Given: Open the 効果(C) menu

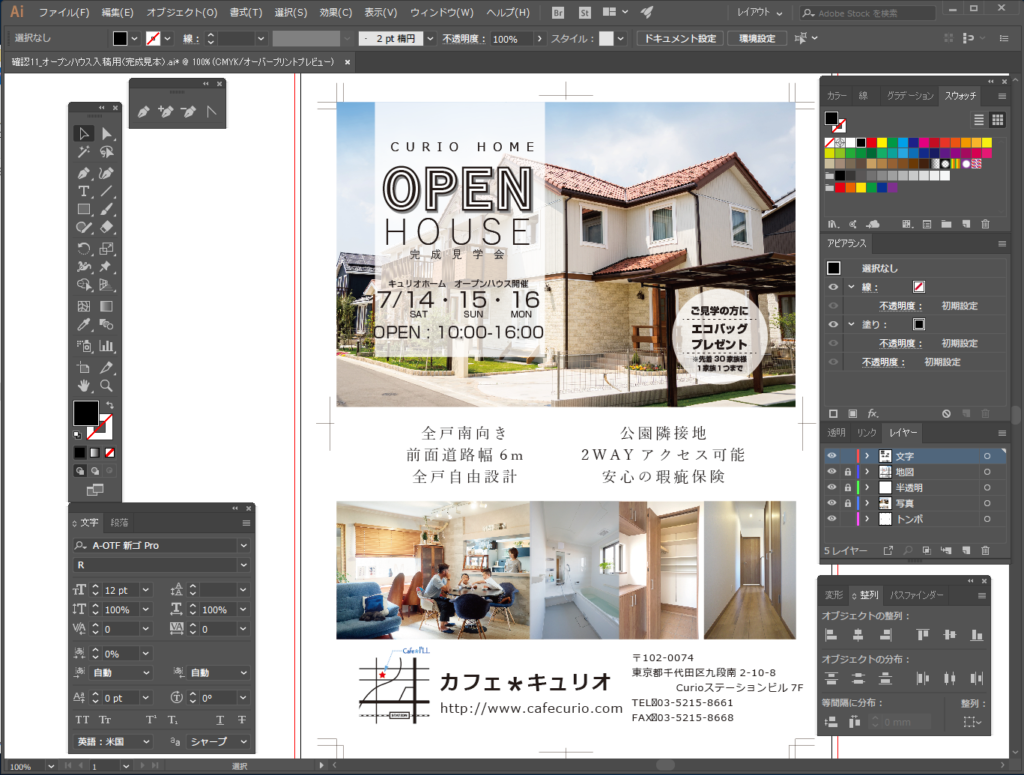Looking at the screenshot, I should [x=335, y=13].
